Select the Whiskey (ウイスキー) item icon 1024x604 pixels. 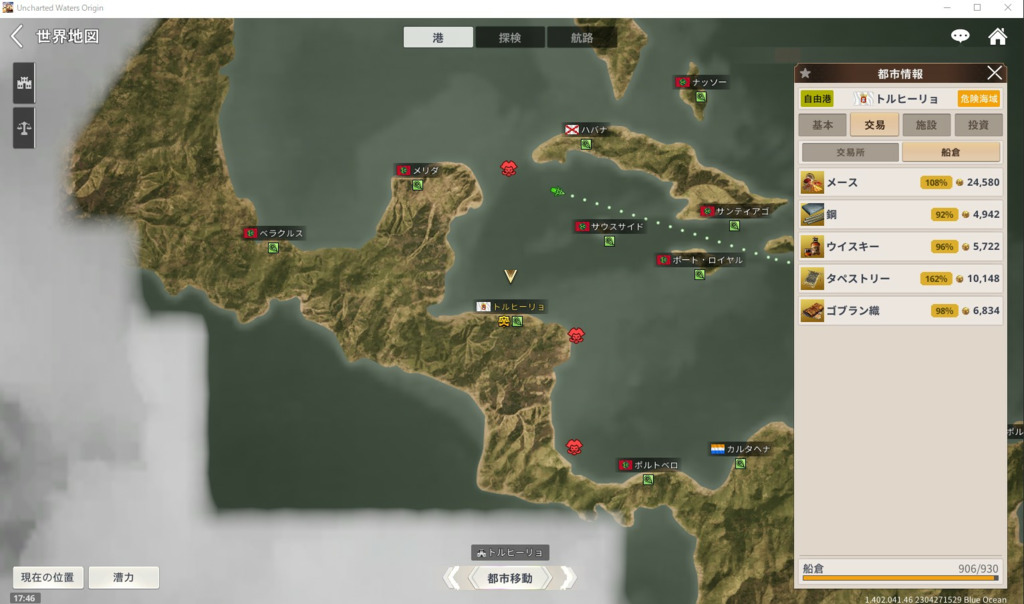click(x=812, y=247)
